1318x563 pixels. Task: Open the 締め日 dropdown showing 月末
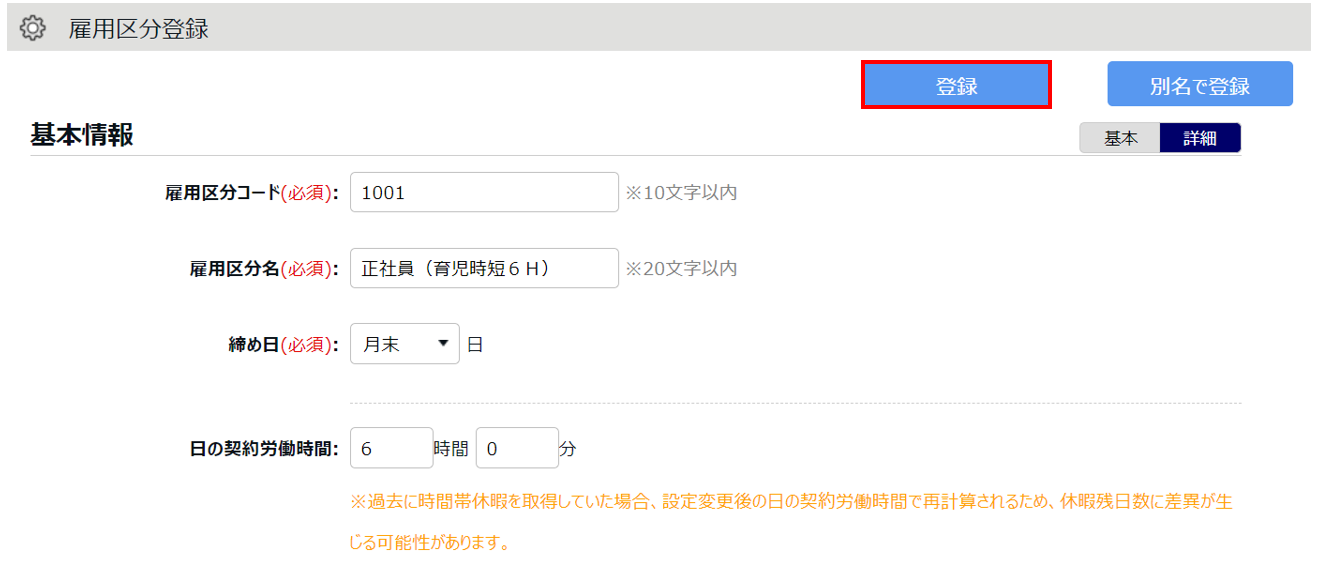(405, 344)
